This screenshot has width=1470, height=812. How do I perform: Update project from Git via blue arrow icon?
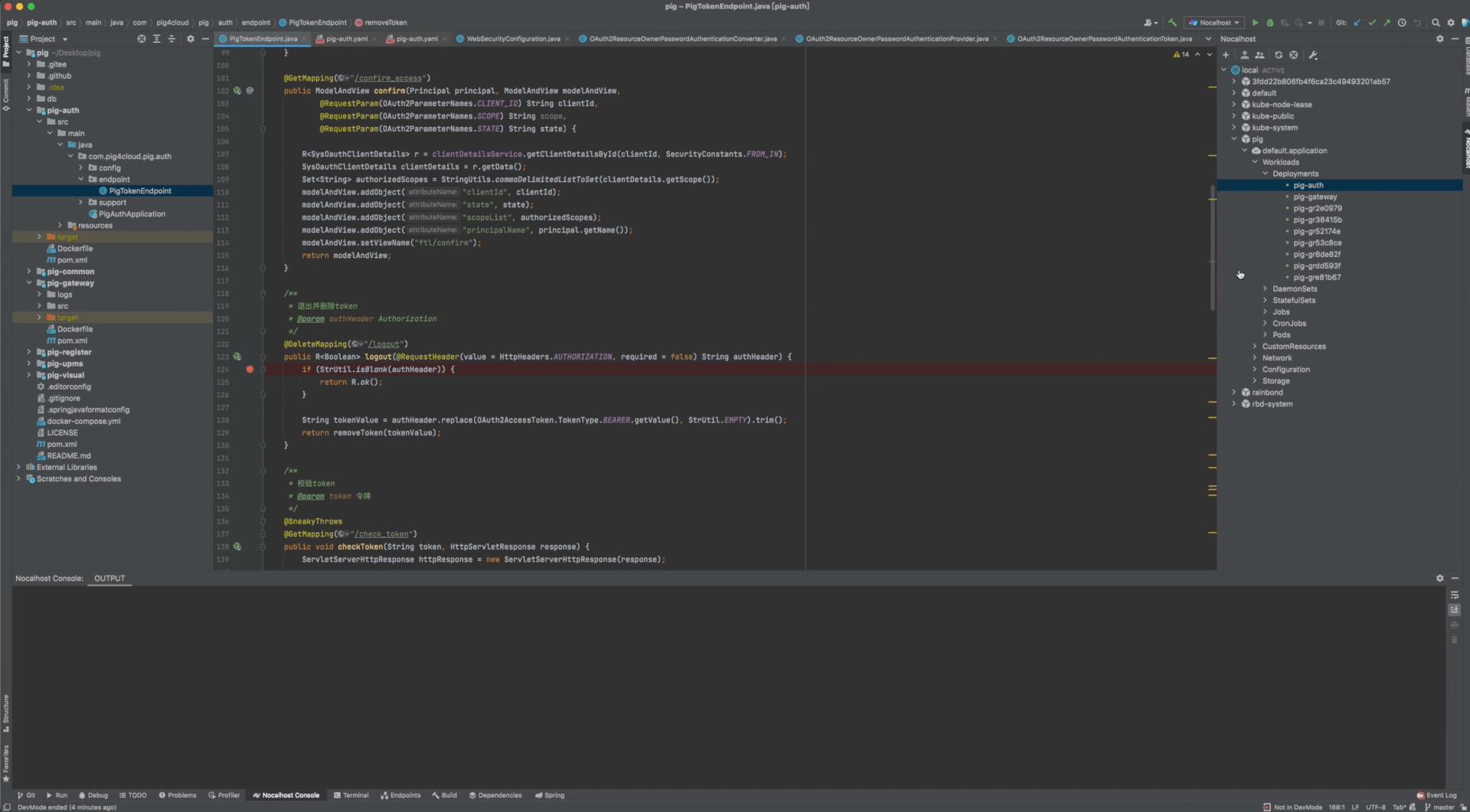pos(1356,23)
